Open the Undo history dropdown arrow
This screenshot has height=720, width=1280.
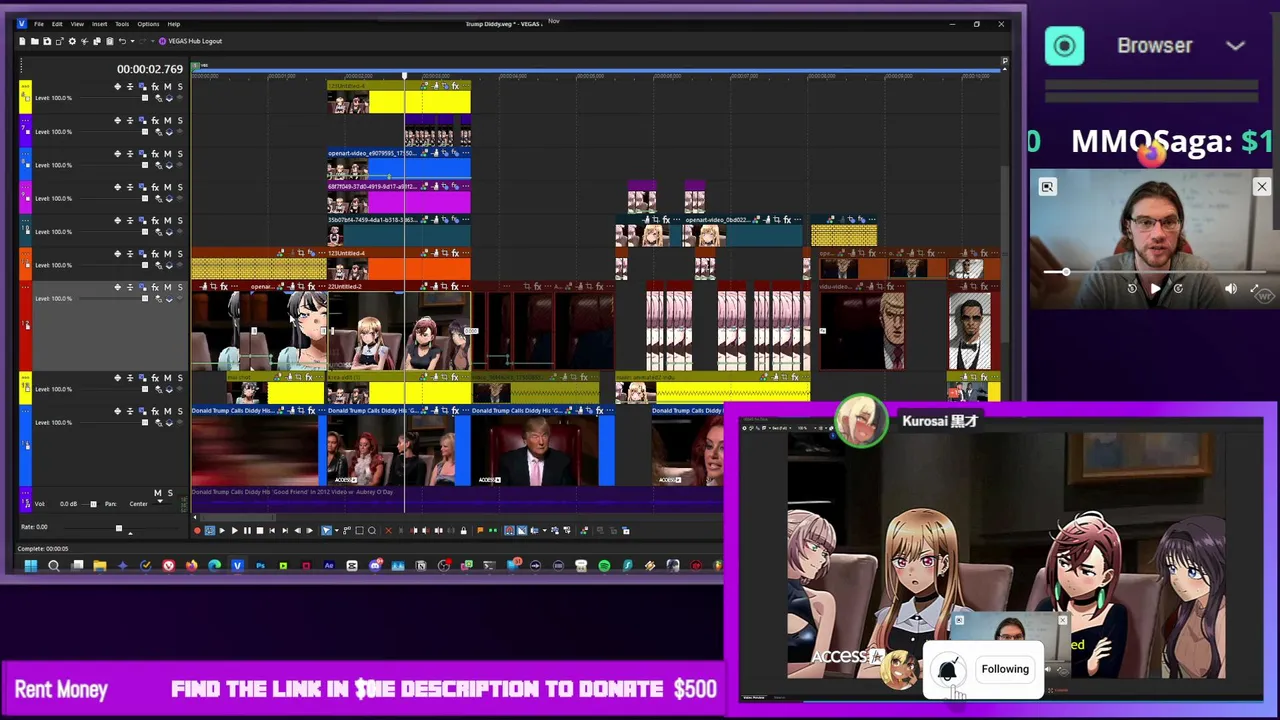133,41
